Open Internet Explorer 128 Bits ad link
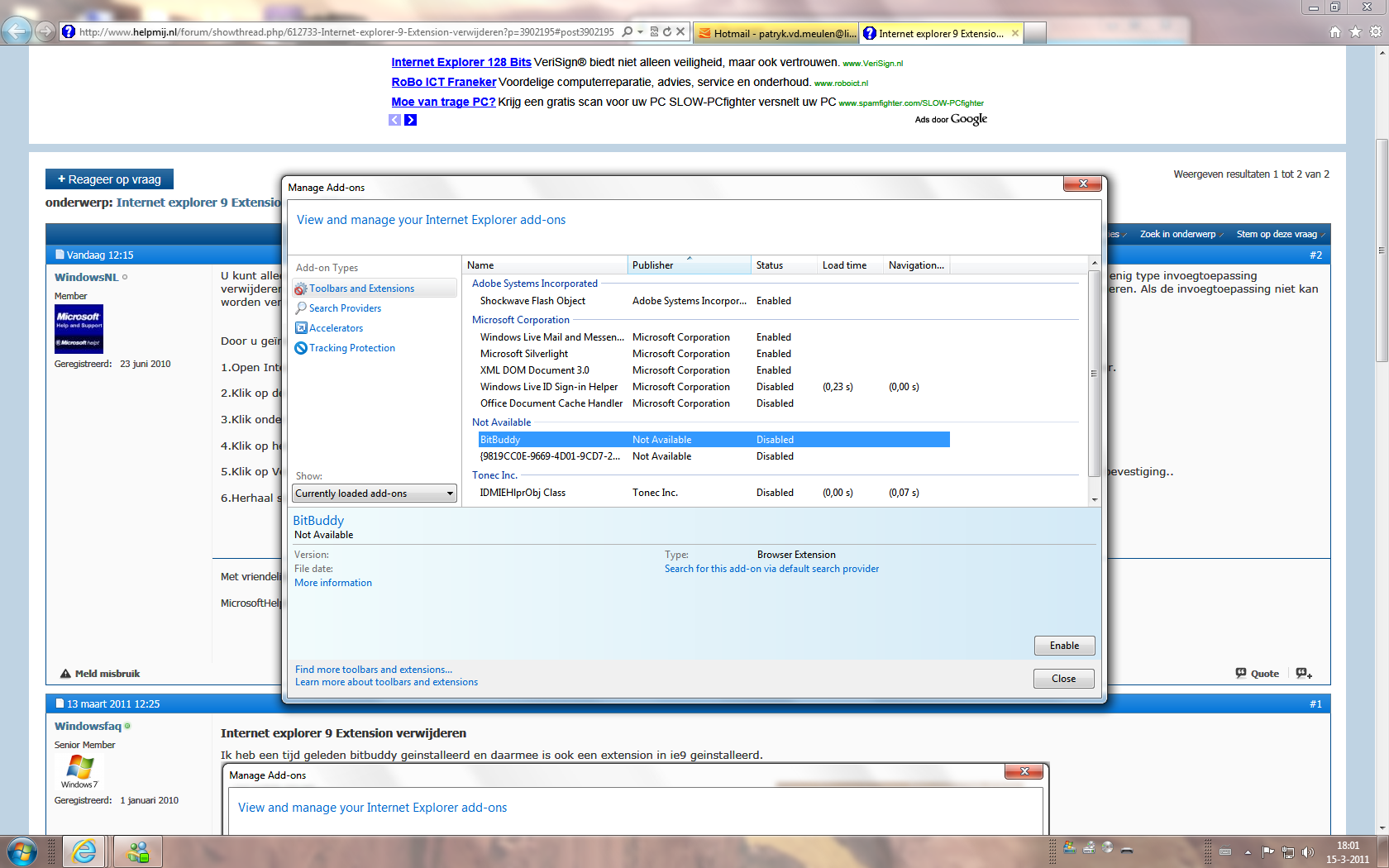Image resolution: width=1389 pixels, height=868 pixels. point(461,62)
